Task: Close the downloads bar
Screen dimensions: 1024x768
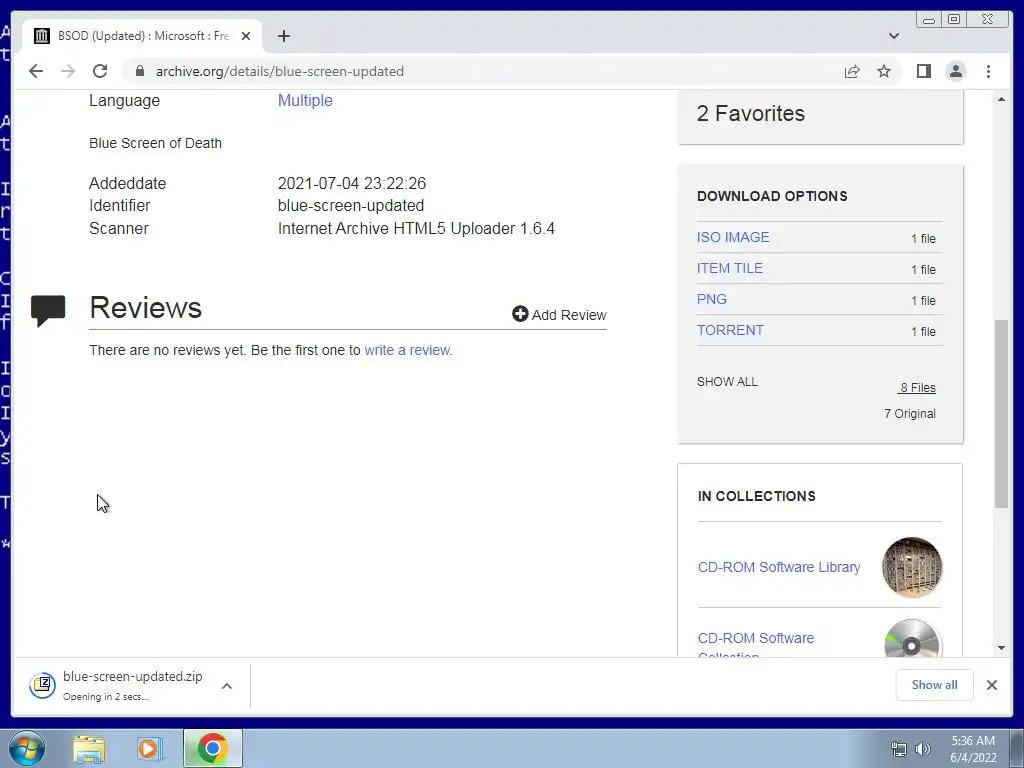Action: click(x=991, y=685)
